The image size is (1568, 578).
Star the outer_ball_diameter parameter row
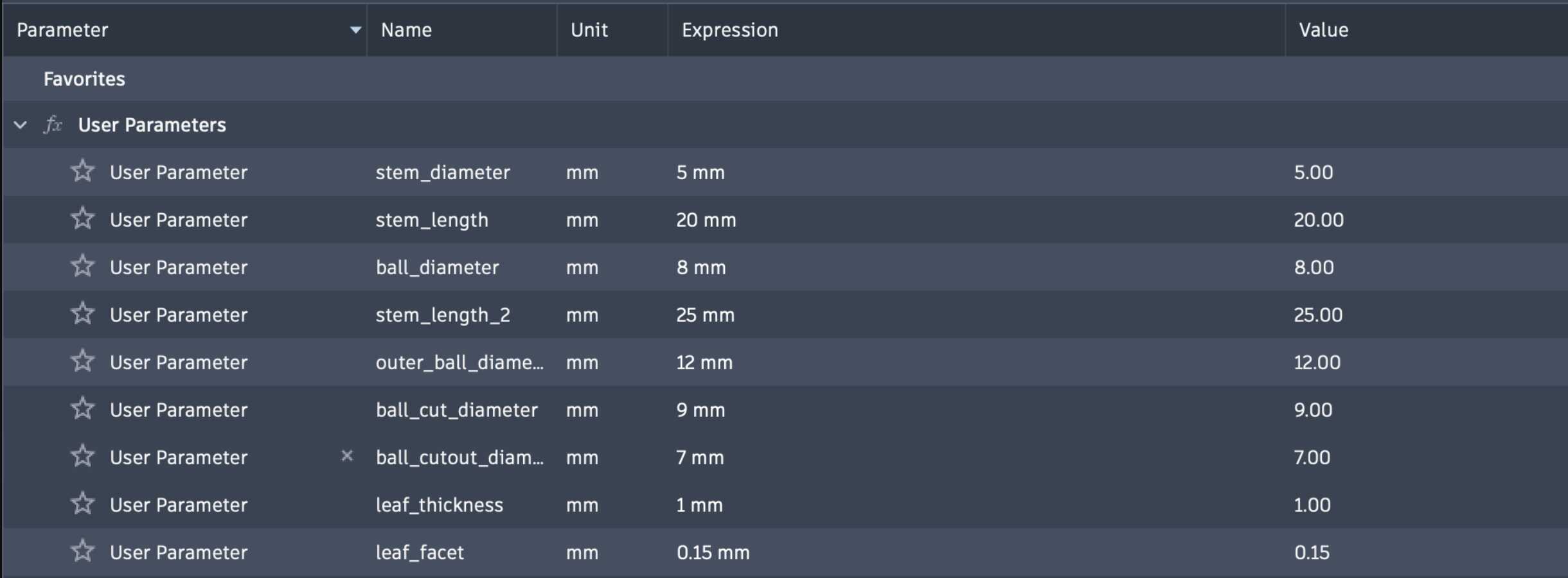[82, 361]
